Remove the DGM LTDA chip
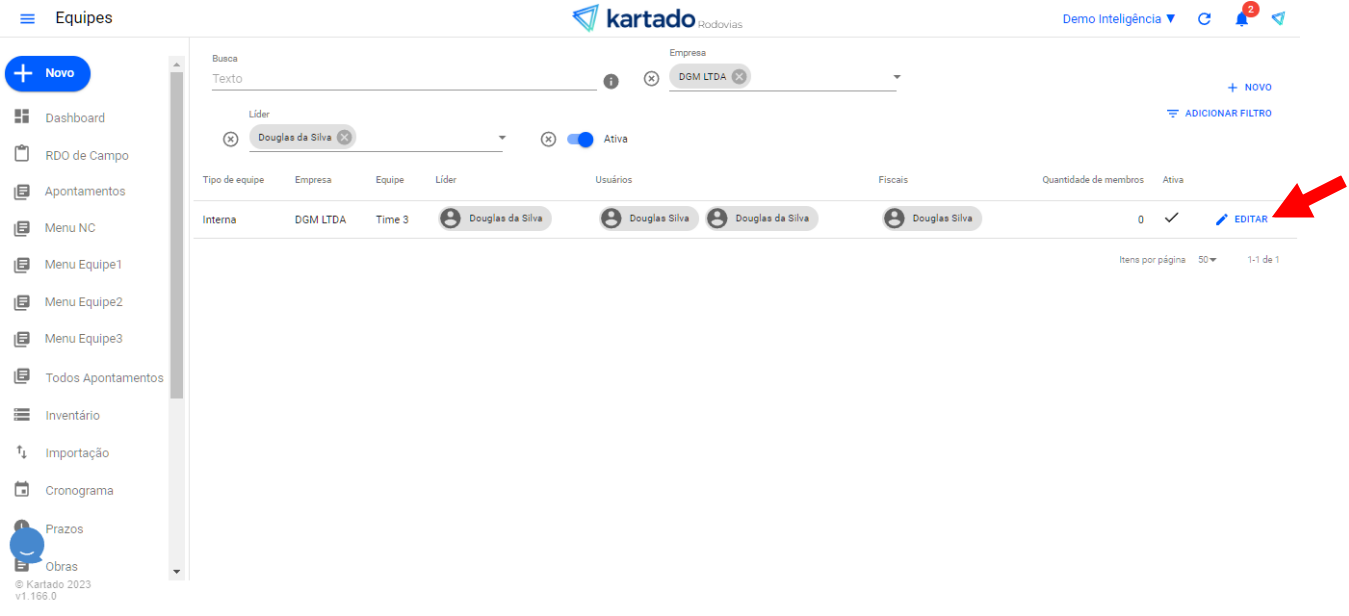1349x616 pixels. tap(738, 77)
